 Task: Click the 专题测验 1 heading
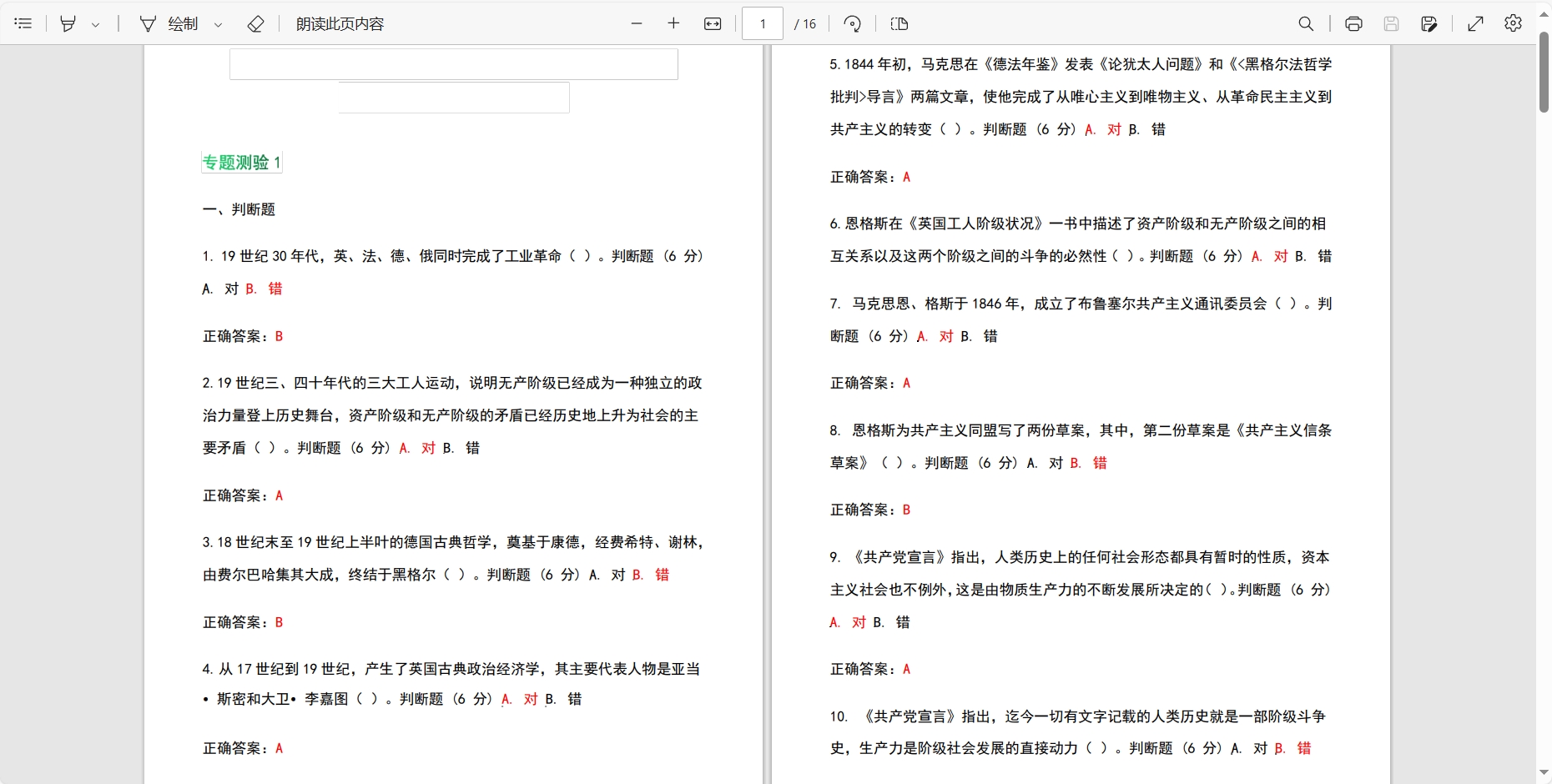[242, 162]
